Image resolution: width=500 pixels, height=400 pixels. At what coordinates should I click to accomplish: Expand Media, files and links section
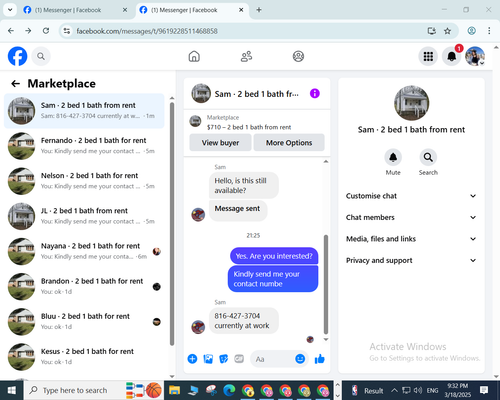click(411, 239)
